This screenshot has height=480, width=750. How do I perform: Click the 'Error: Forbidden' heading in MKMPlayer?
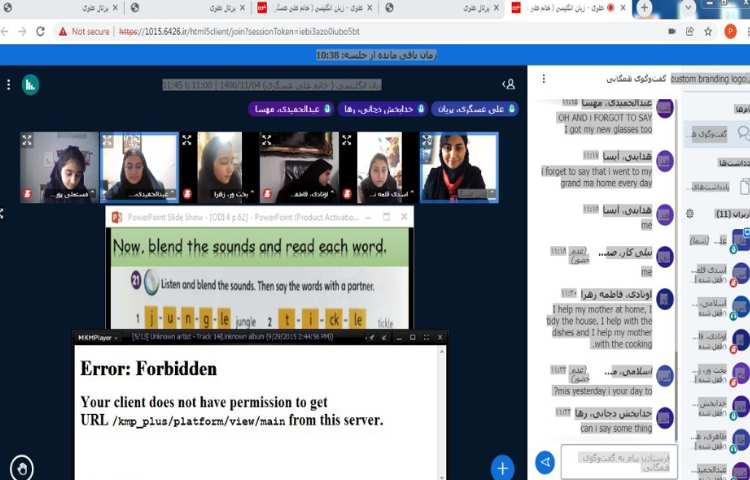point(148,369)
